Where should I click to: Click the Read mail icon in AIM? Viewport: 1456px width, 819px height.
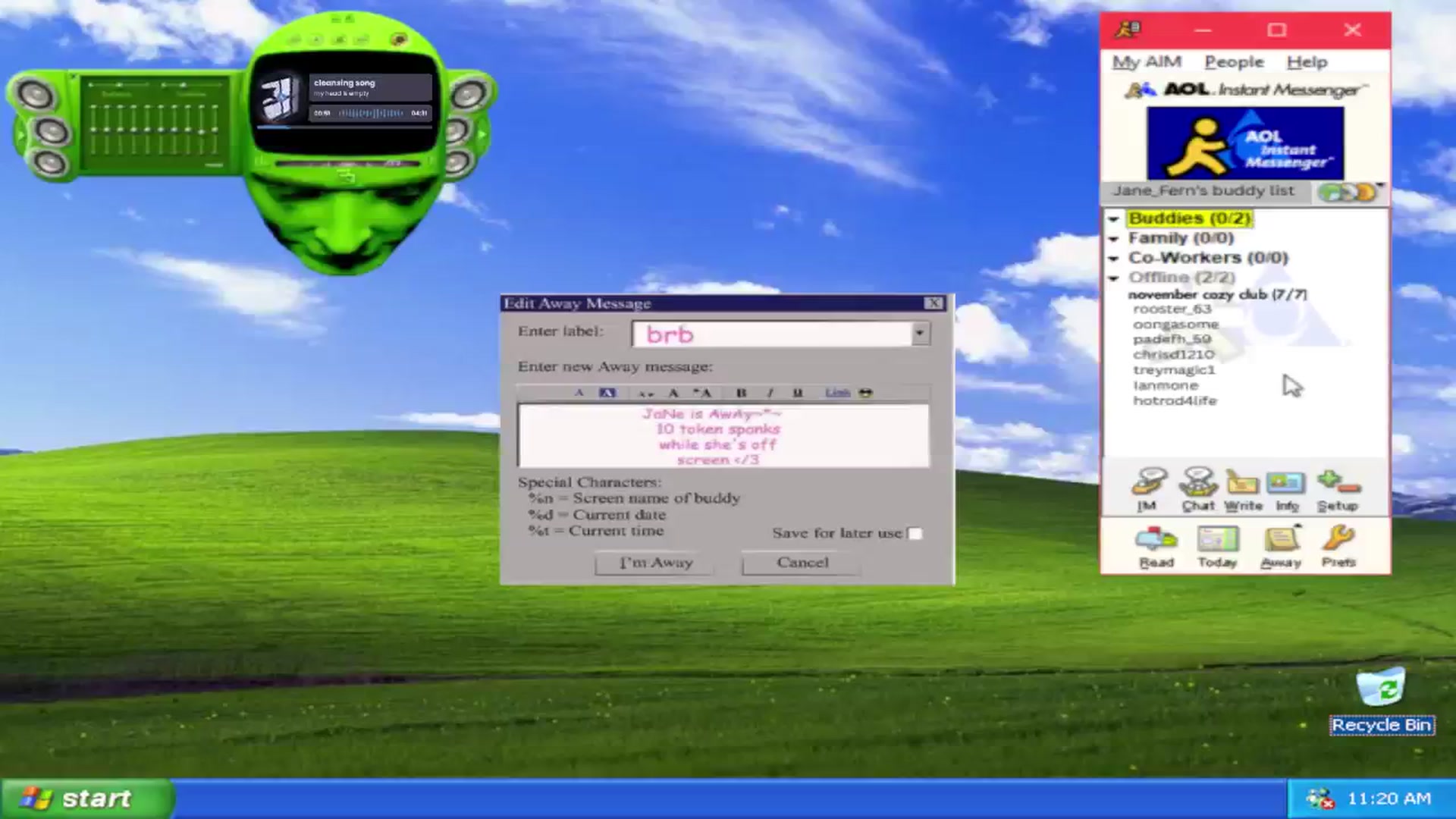click(x=1156, y=547)
